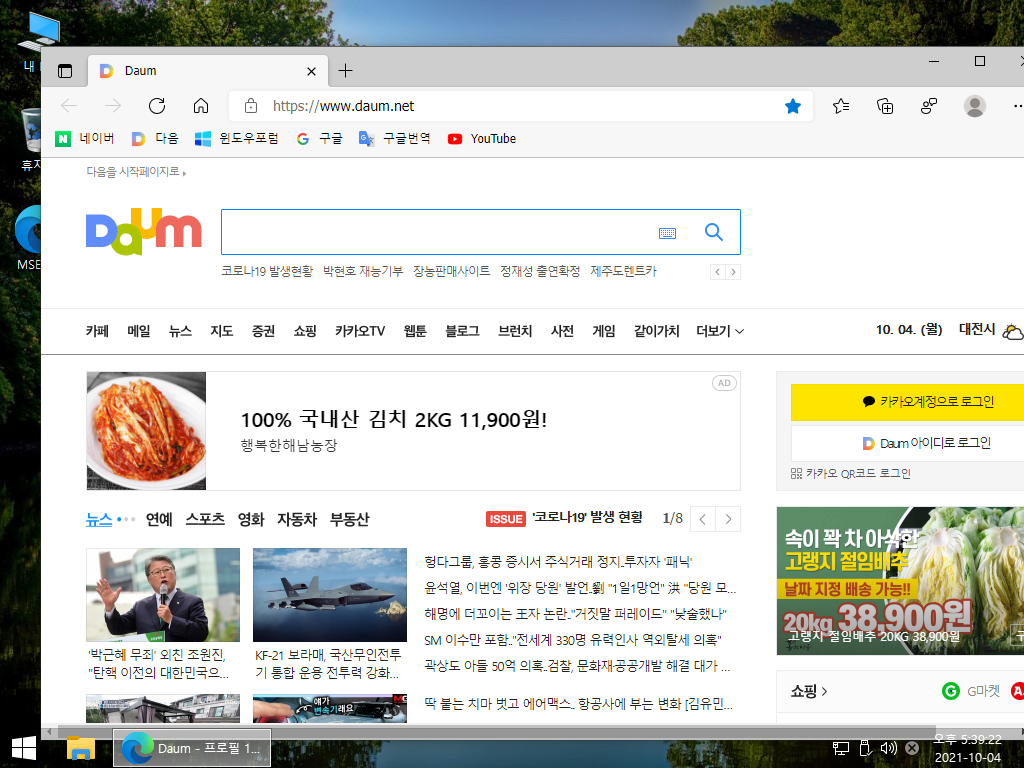The width and height of the screenshot is (1024, 768).
Task: Select the 영화 news tab
Action: (251, 520)
